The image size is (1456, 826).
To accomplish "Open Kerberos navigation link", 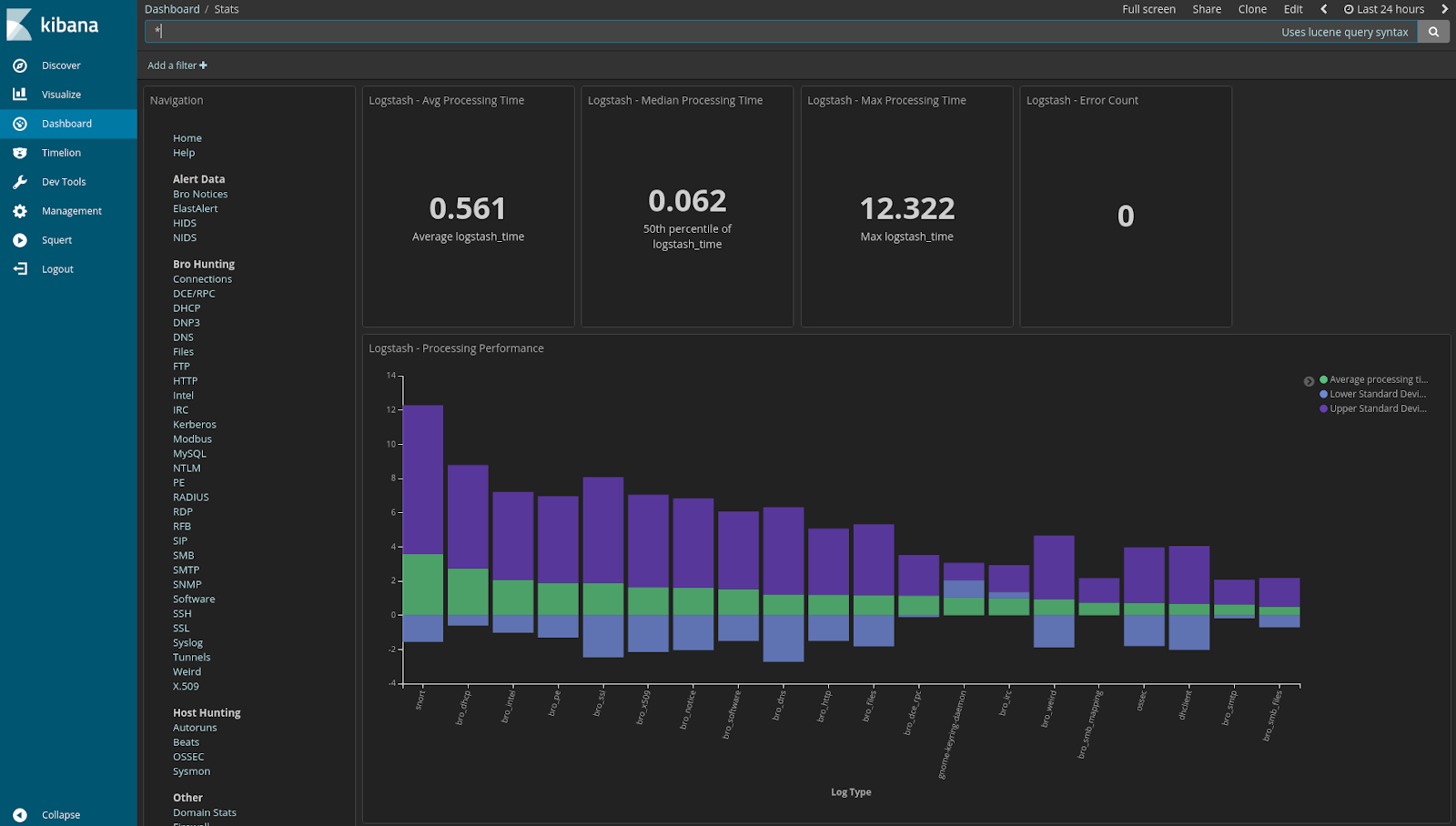I will (195, 425).
